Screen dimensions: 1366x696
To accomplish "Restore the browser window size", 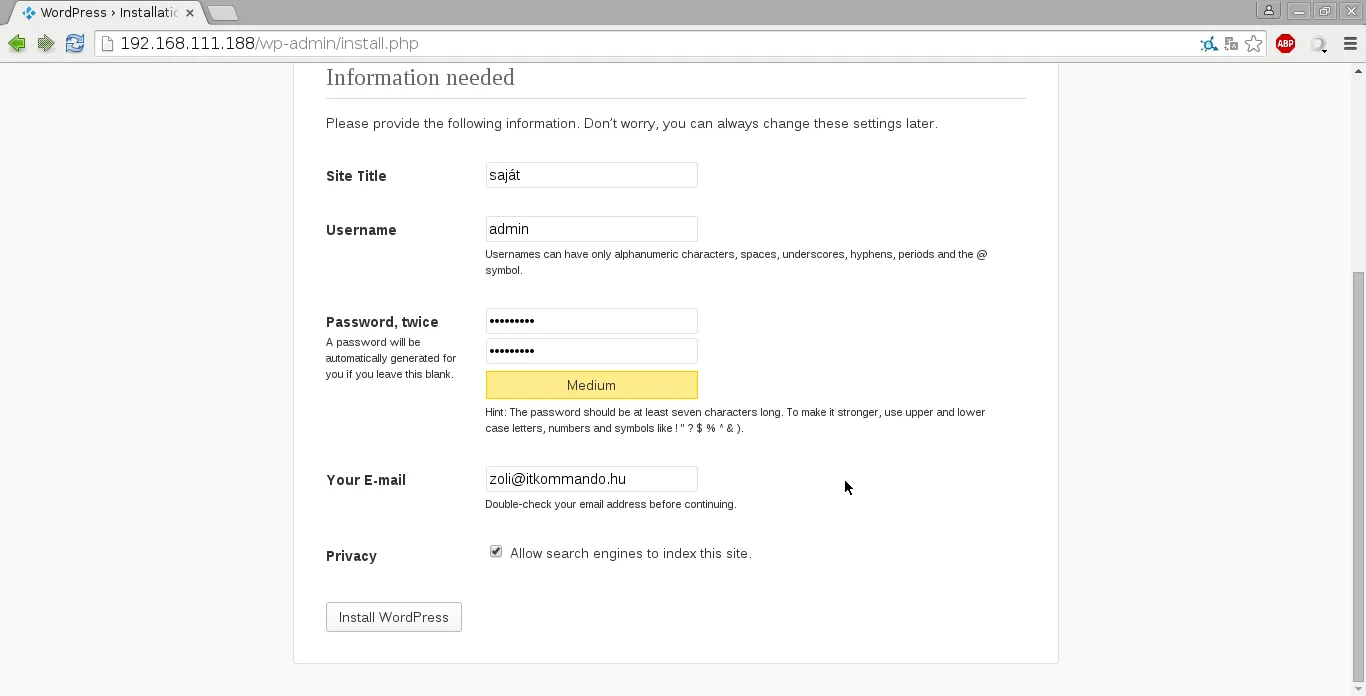I will (1325, 11).
